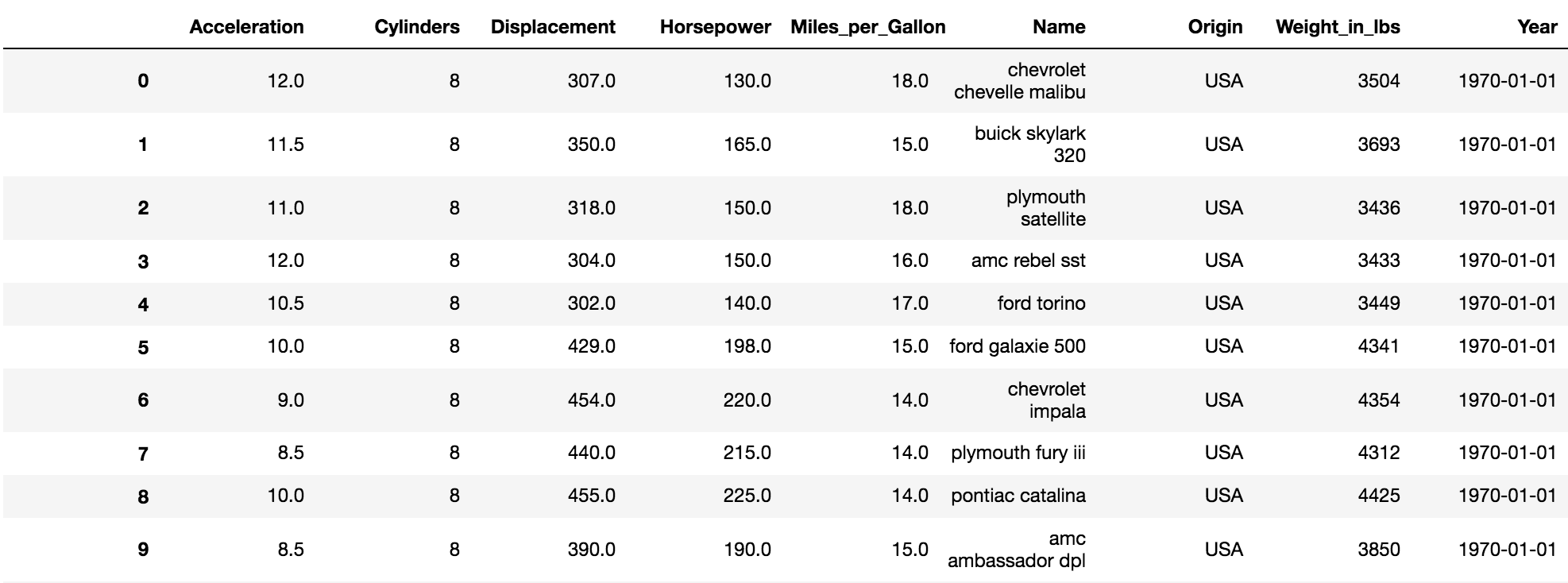Click the Origin column header

[x=1215, y=27]
